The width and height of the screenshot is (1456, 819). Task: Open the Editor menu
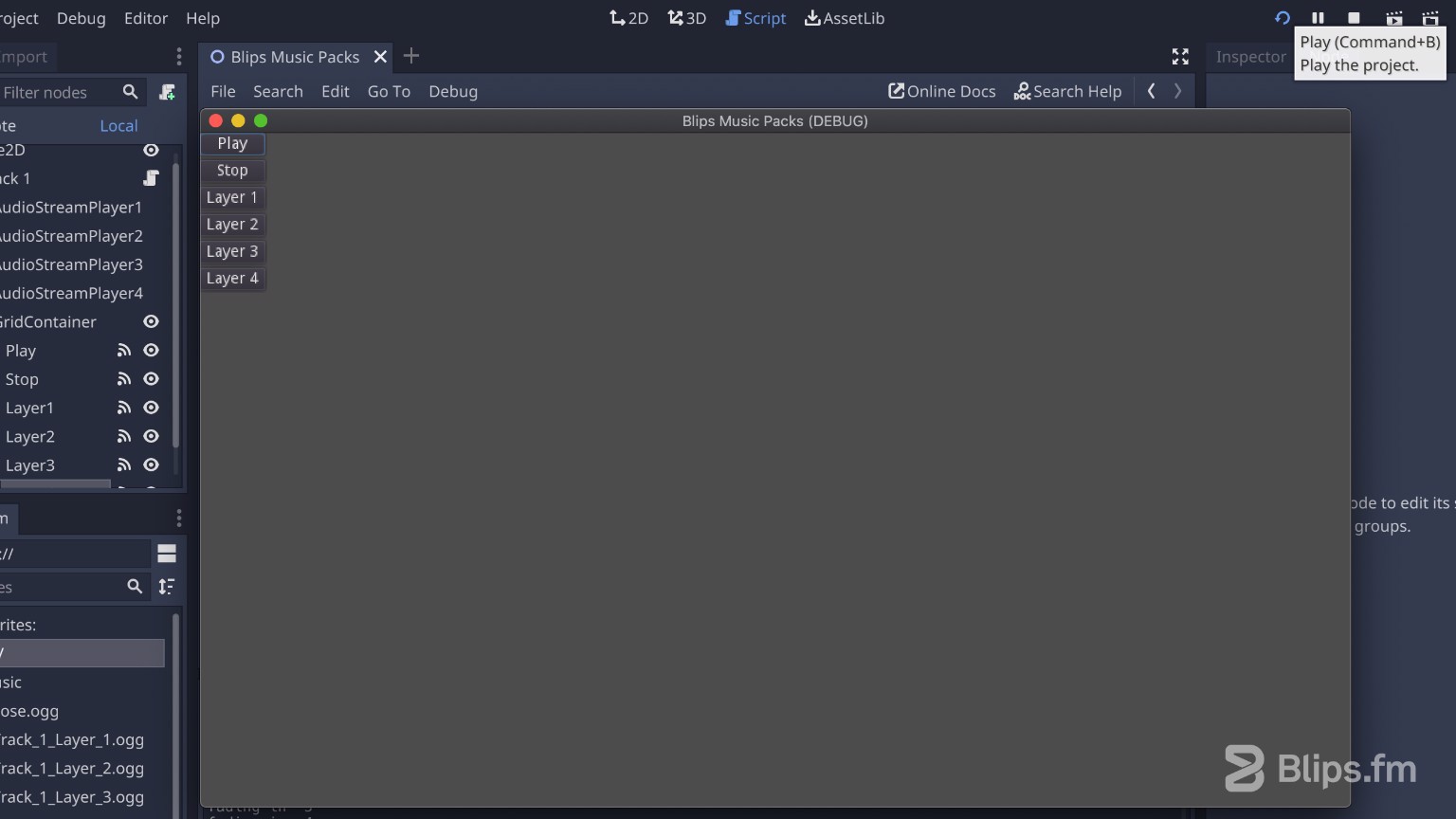(x=146, y=18)
